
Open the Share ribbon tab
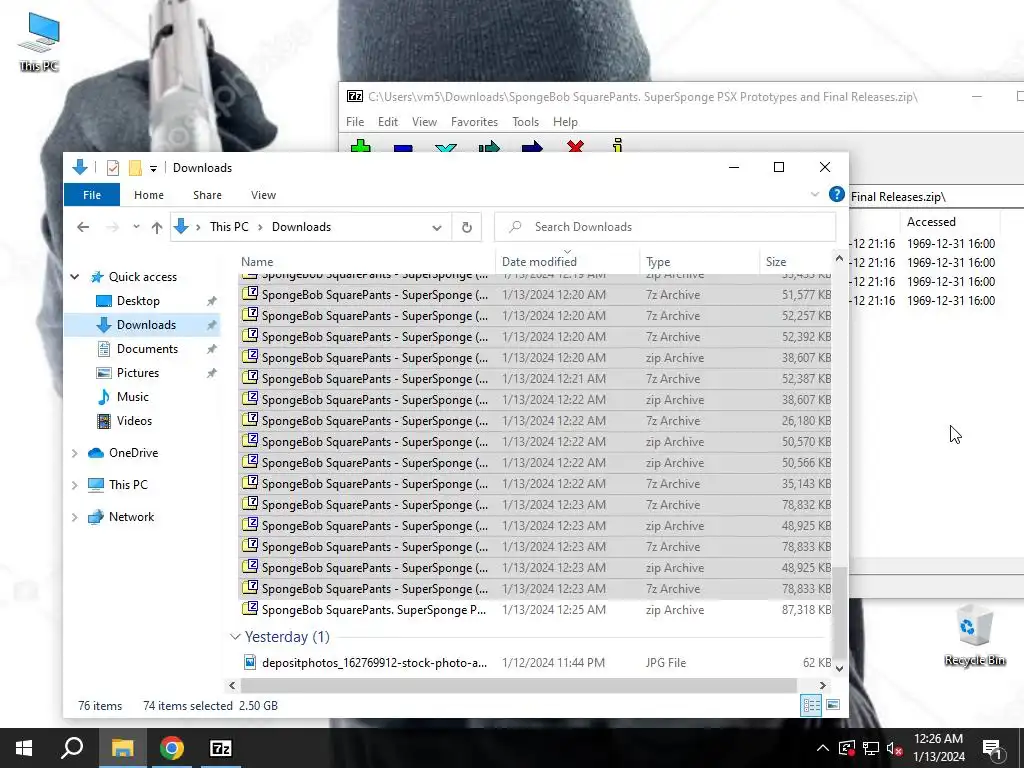click(x=207, y=195)
